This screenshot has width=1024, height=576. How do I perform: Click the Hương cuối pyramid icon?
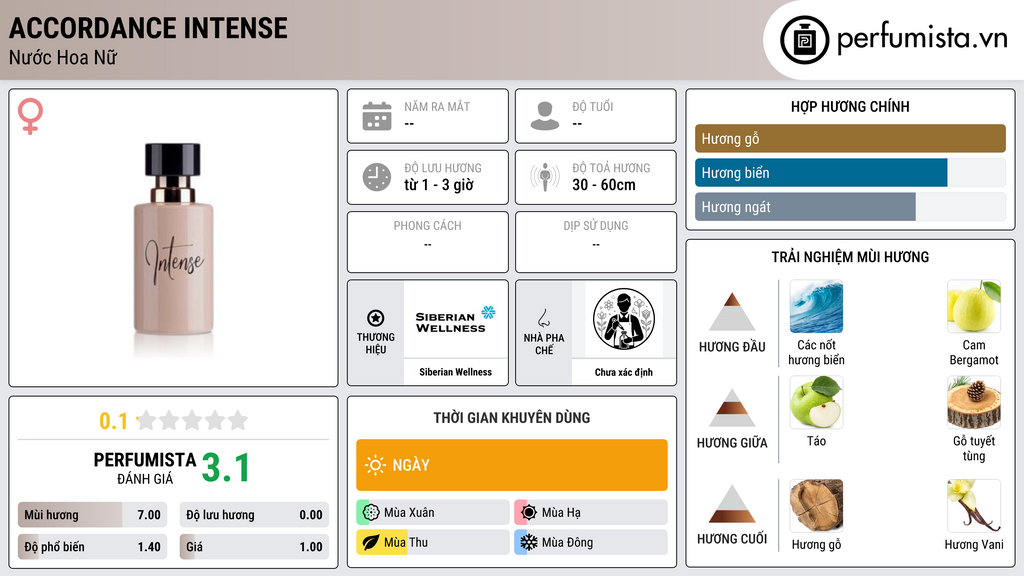point(732,504)
